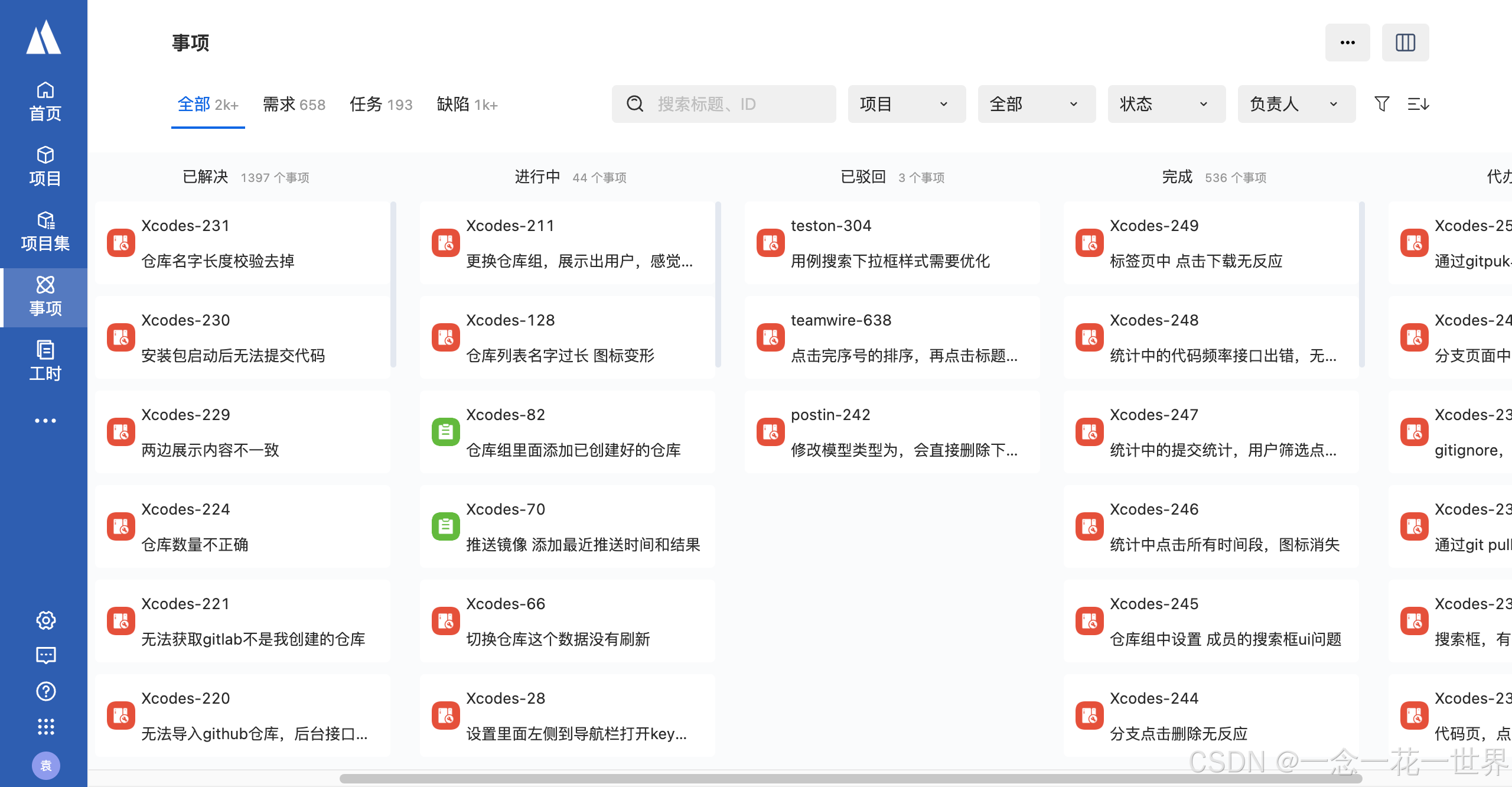Open the card Xcodes-231
The height and width of the screenshot is (787, 1512).
click(242, 243)
